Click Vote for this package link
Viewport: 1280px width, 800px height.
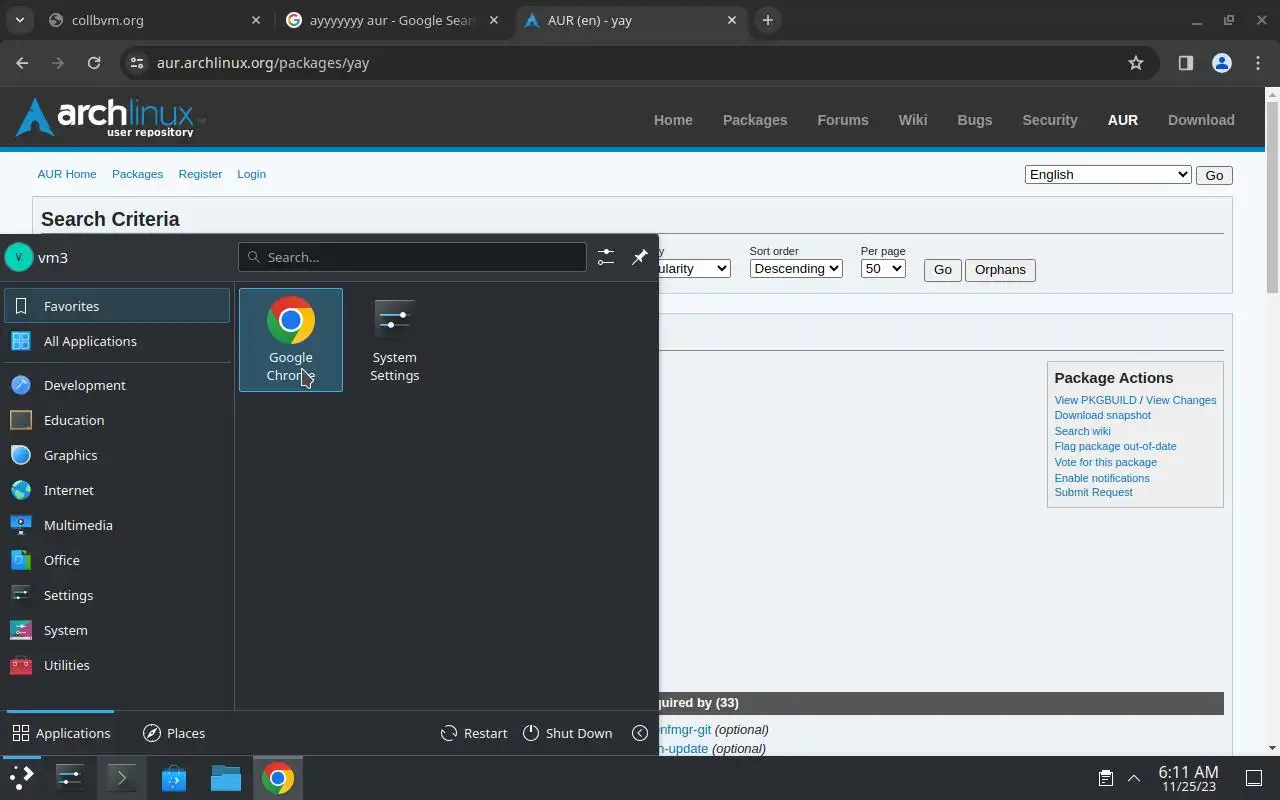click(1105, 462)
